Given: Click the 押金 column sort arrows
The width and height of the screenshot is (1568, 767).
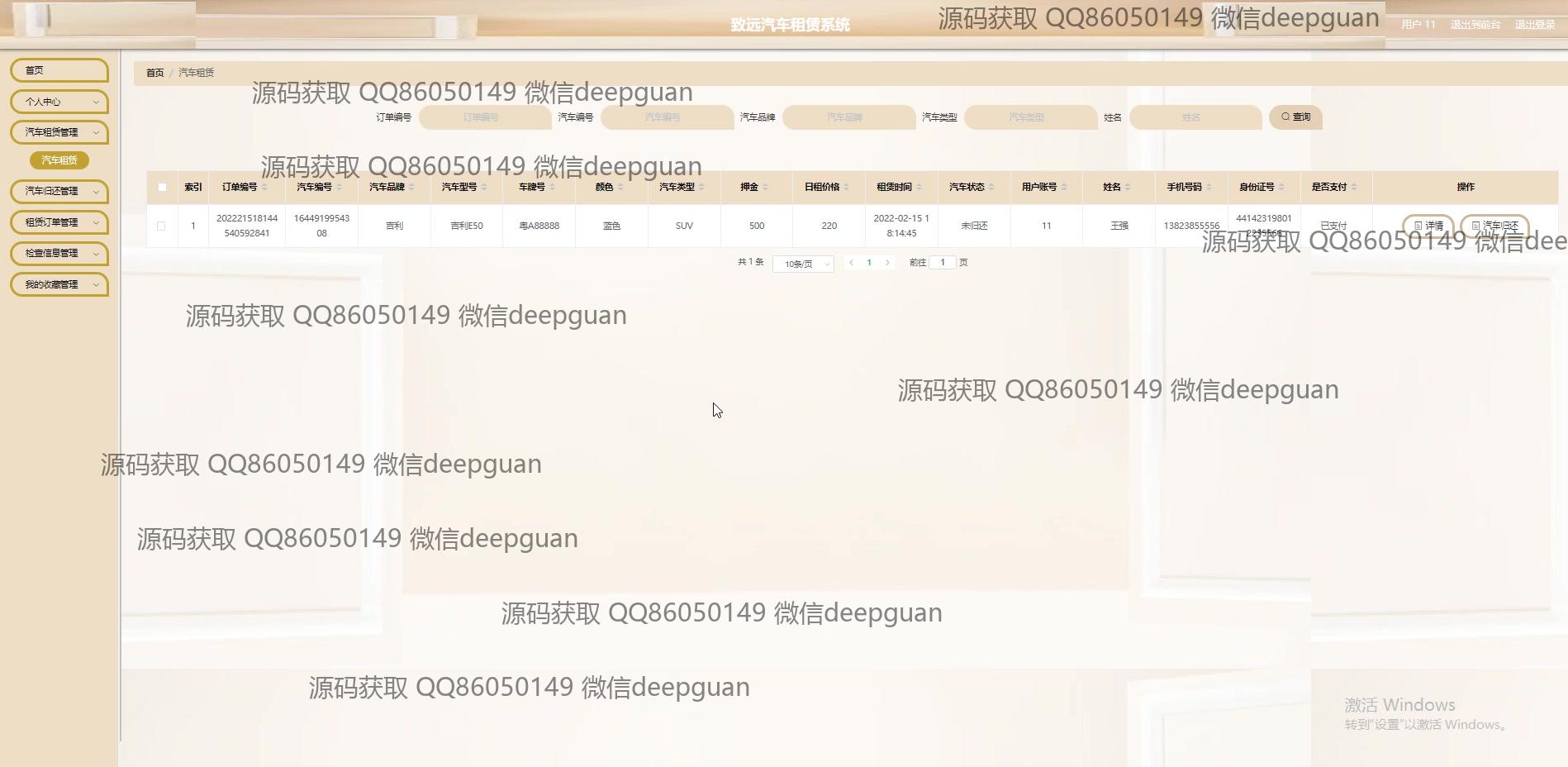Looking at the screenshot, I should (765, 188).
